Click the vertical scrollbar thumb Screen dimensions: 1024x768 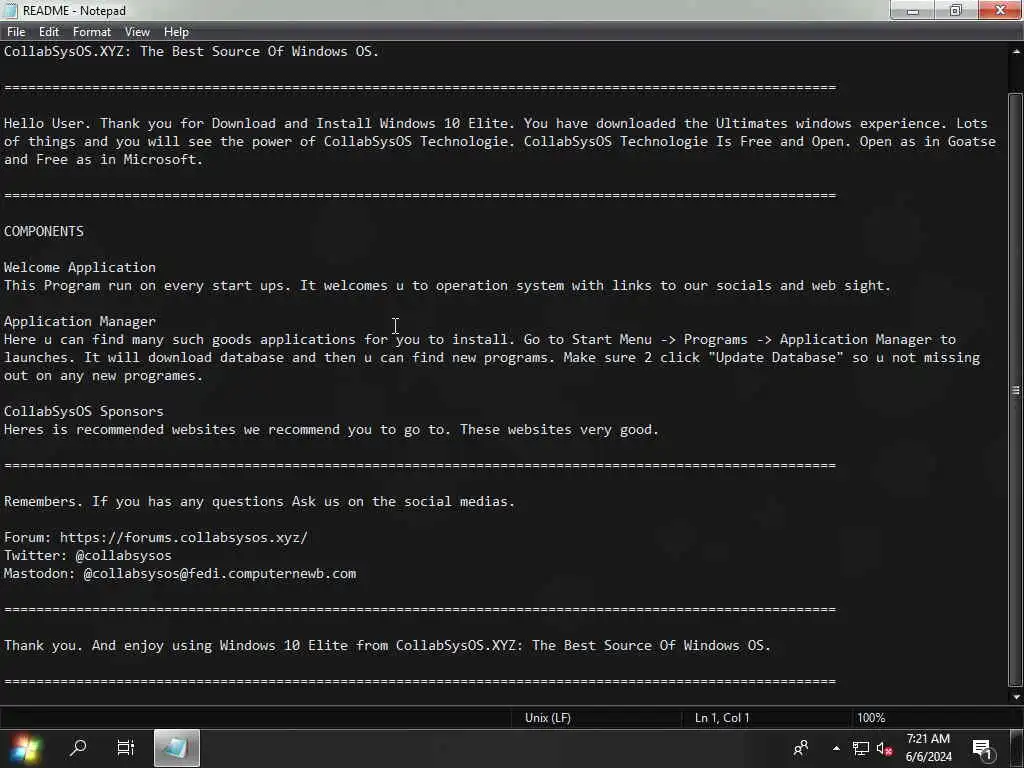click(x=1016, y=390)
